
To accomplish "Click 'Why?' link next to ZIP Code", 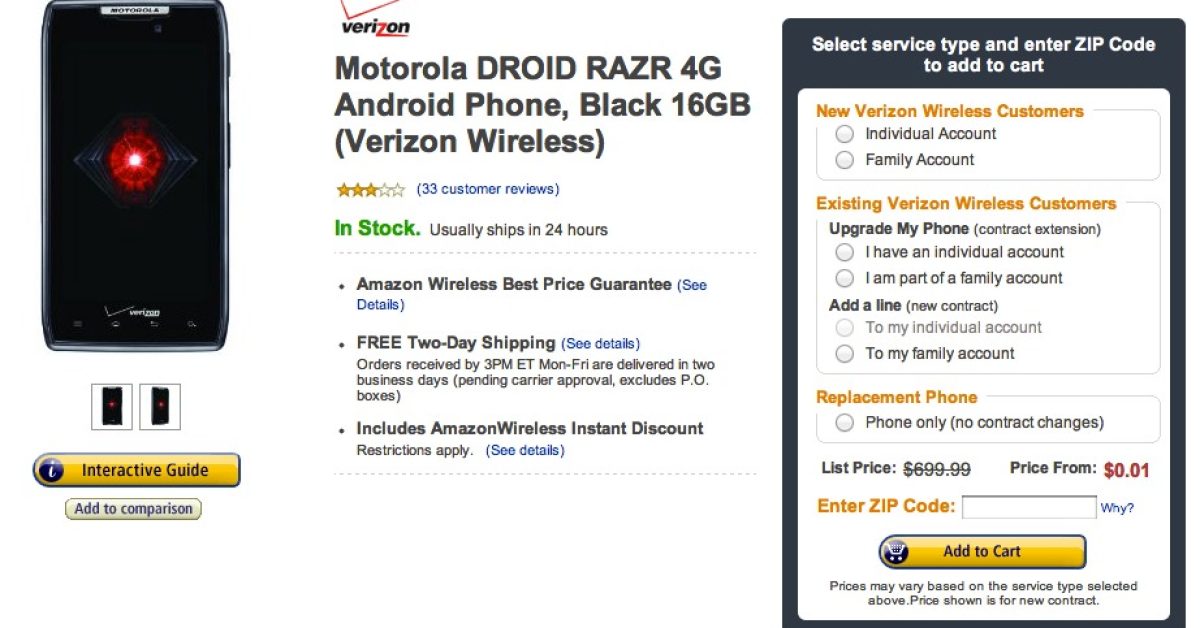I will [1117, 508].
